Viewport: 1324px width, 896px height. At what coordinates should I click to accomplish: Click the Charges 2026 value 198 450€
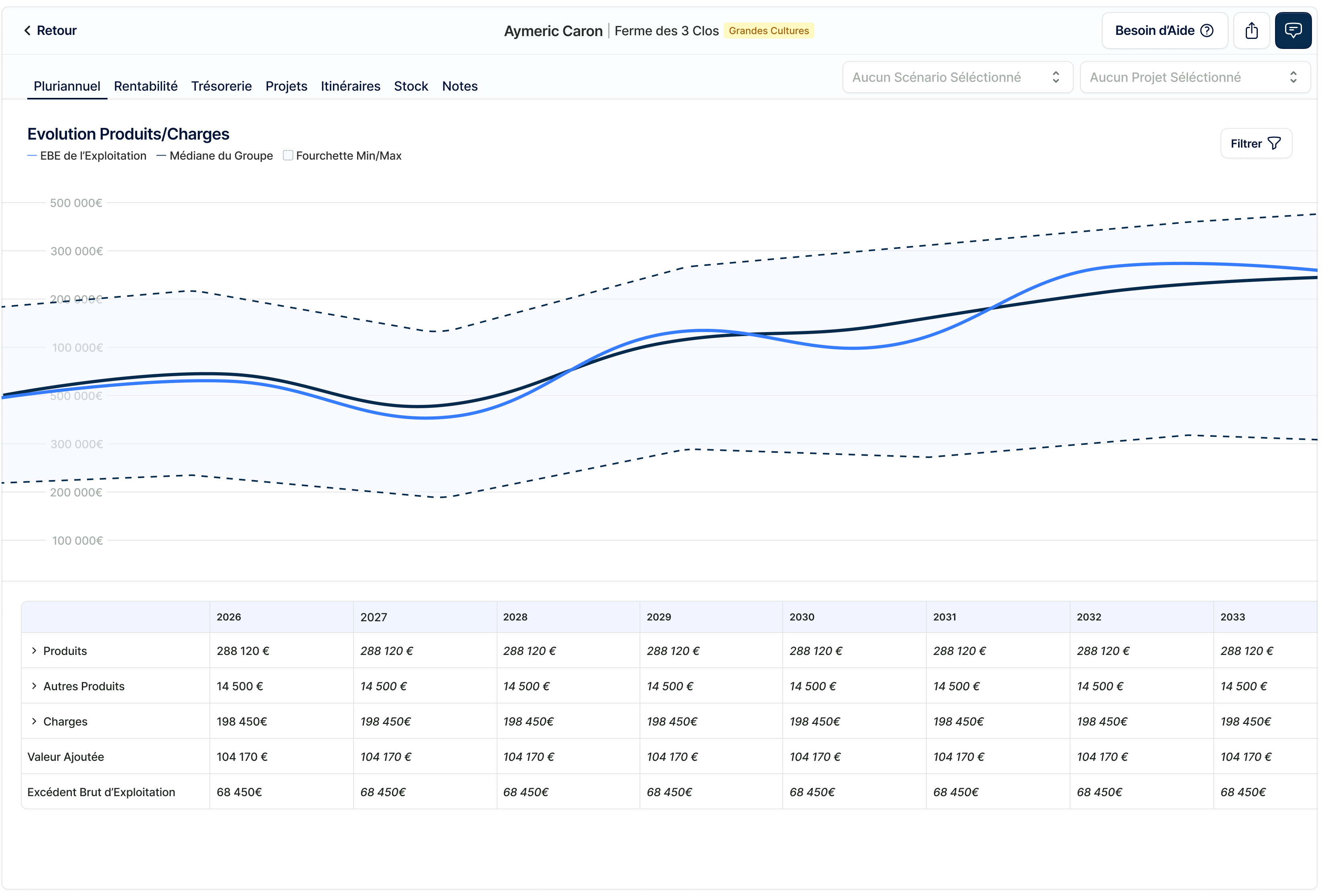click(242, 721)
